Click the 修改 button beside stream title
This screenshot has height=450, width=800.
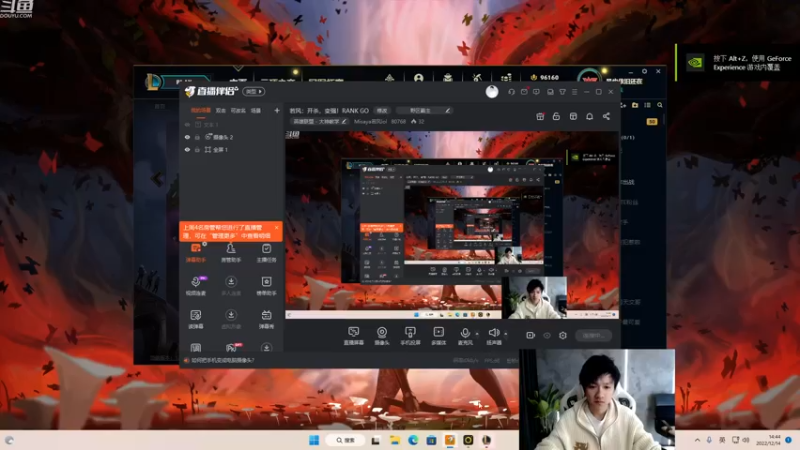tap(382, 110)
